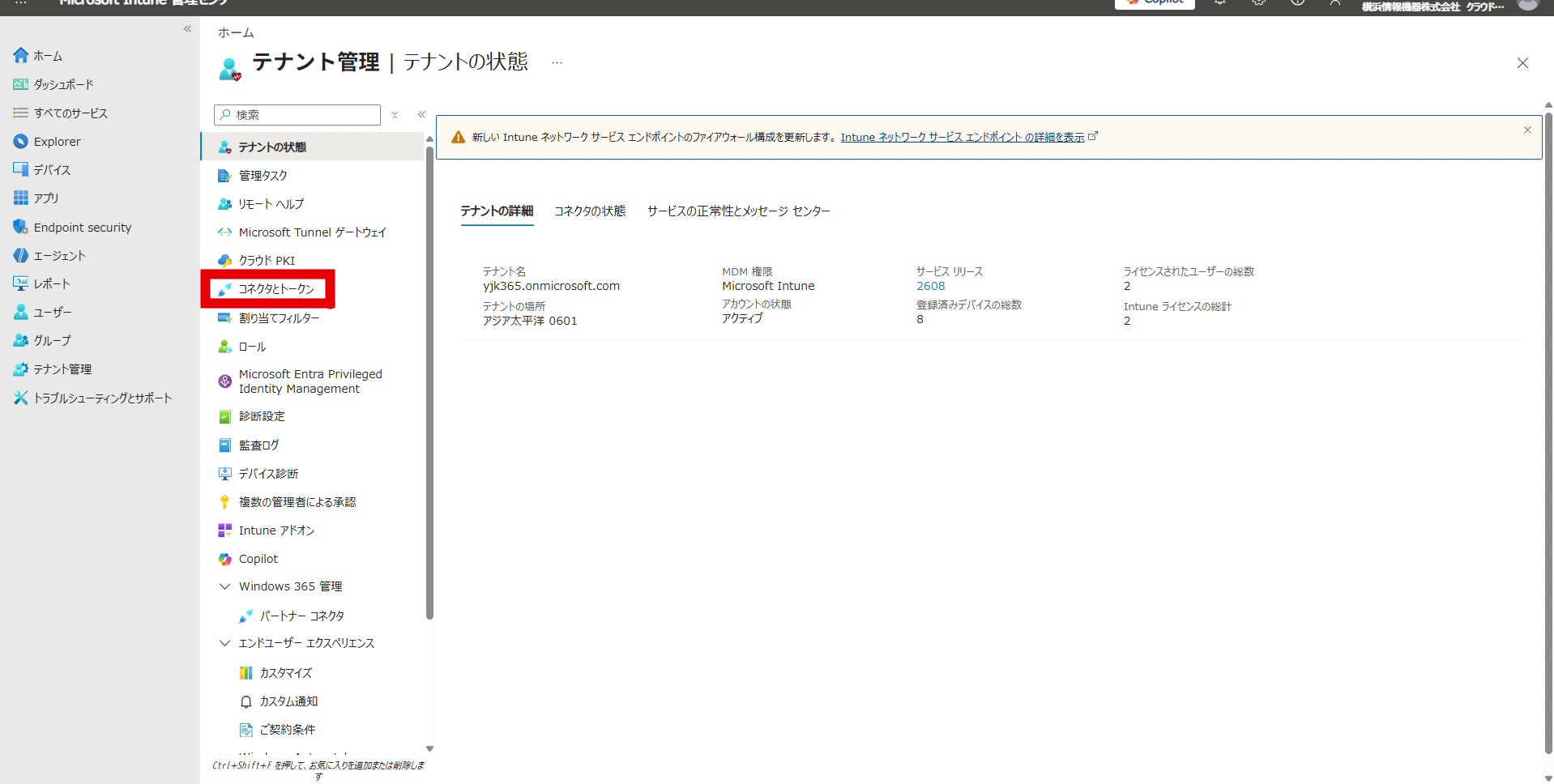Open すべてのサービス list icon
The height and width of the screenshot is (784, 1554).
(x=21, y=113)
